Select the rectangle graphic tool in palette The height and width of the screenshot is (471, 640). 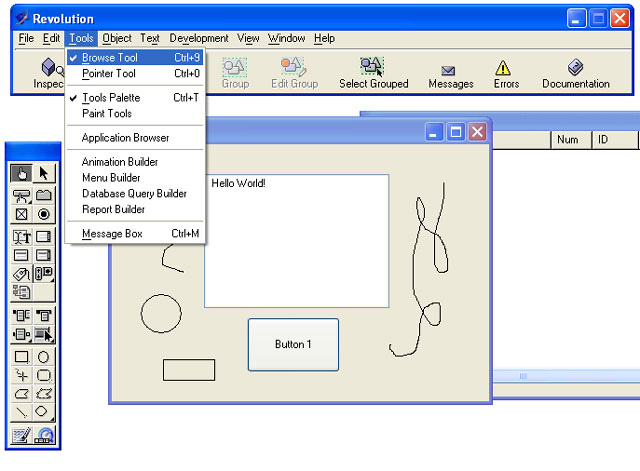pyautogui.click(x=21, y=357)
